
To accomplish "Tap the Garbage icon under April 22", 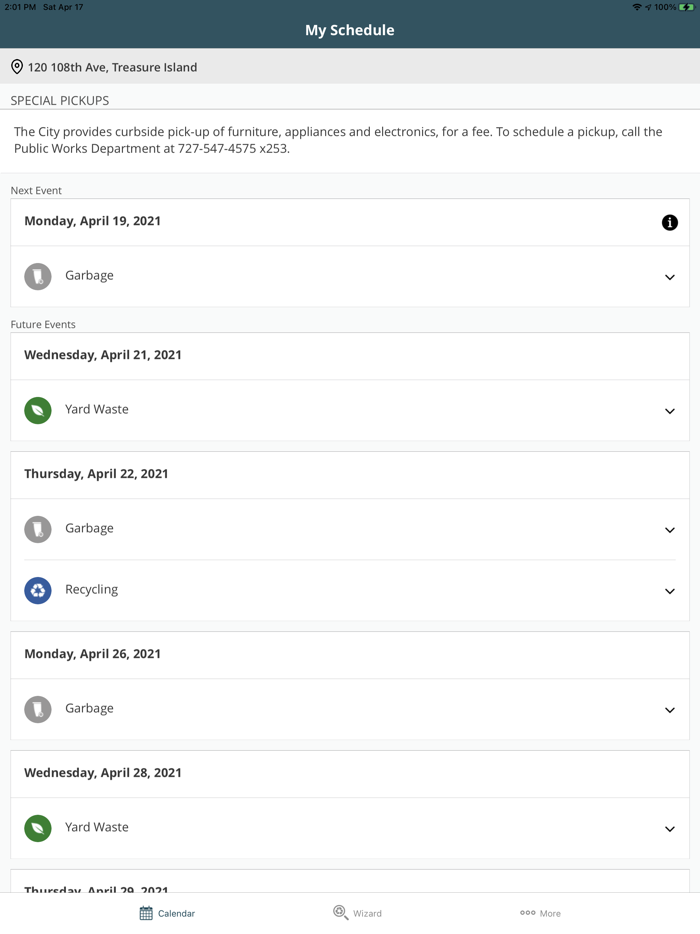I will click(38, 529).
